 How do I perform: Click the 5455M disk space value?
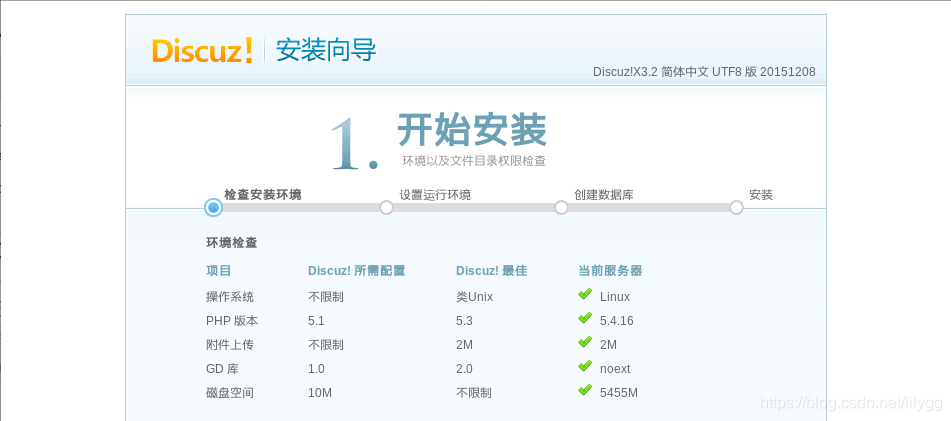click(x=619, y=393)
